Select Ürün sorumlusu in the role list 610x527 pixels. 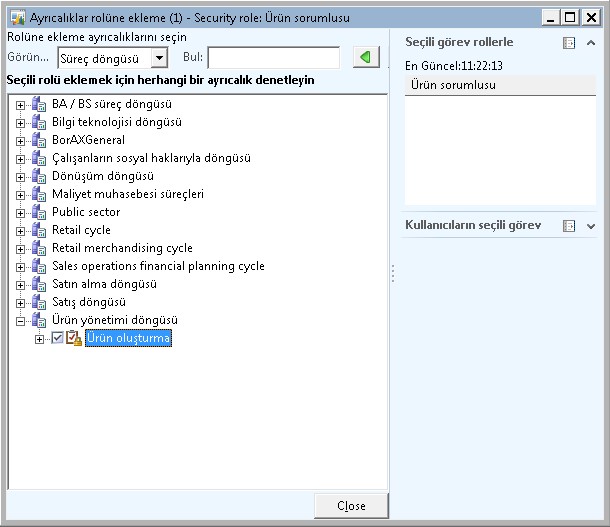point(453,85)
